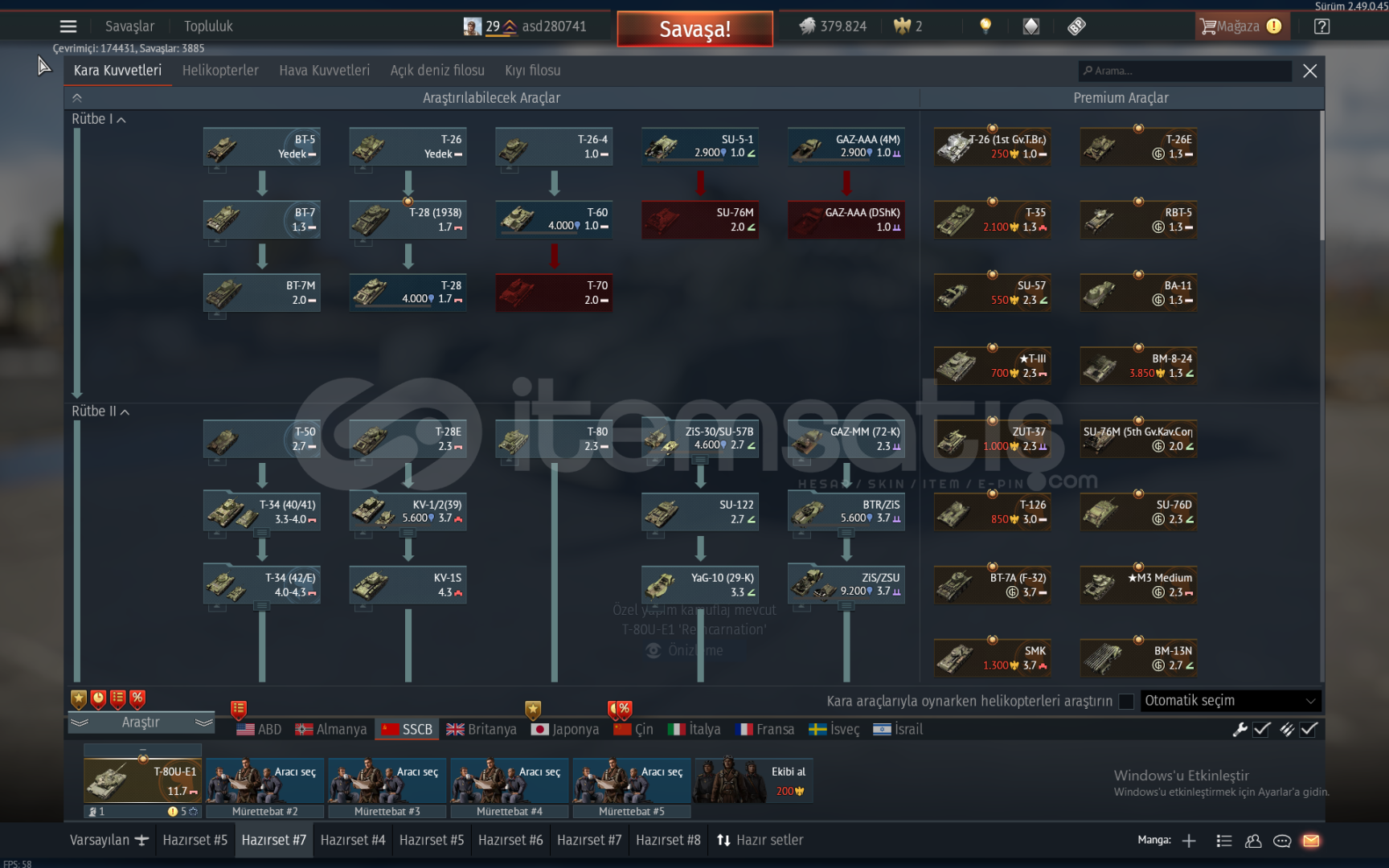Viewport: 1389px width, 868px height.
Task: Switch to the Helikopterler tab
Action: (220, 71)
